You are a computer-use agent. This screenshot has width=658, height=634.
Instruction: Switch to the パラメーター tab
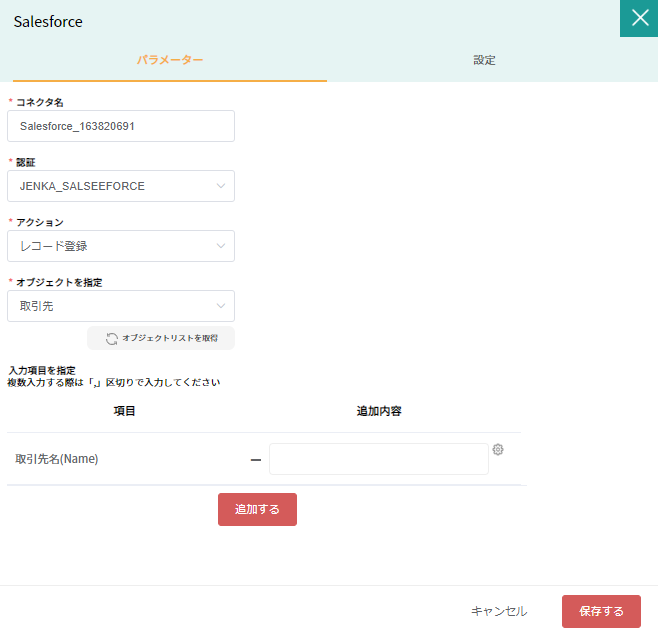(170, 60)
